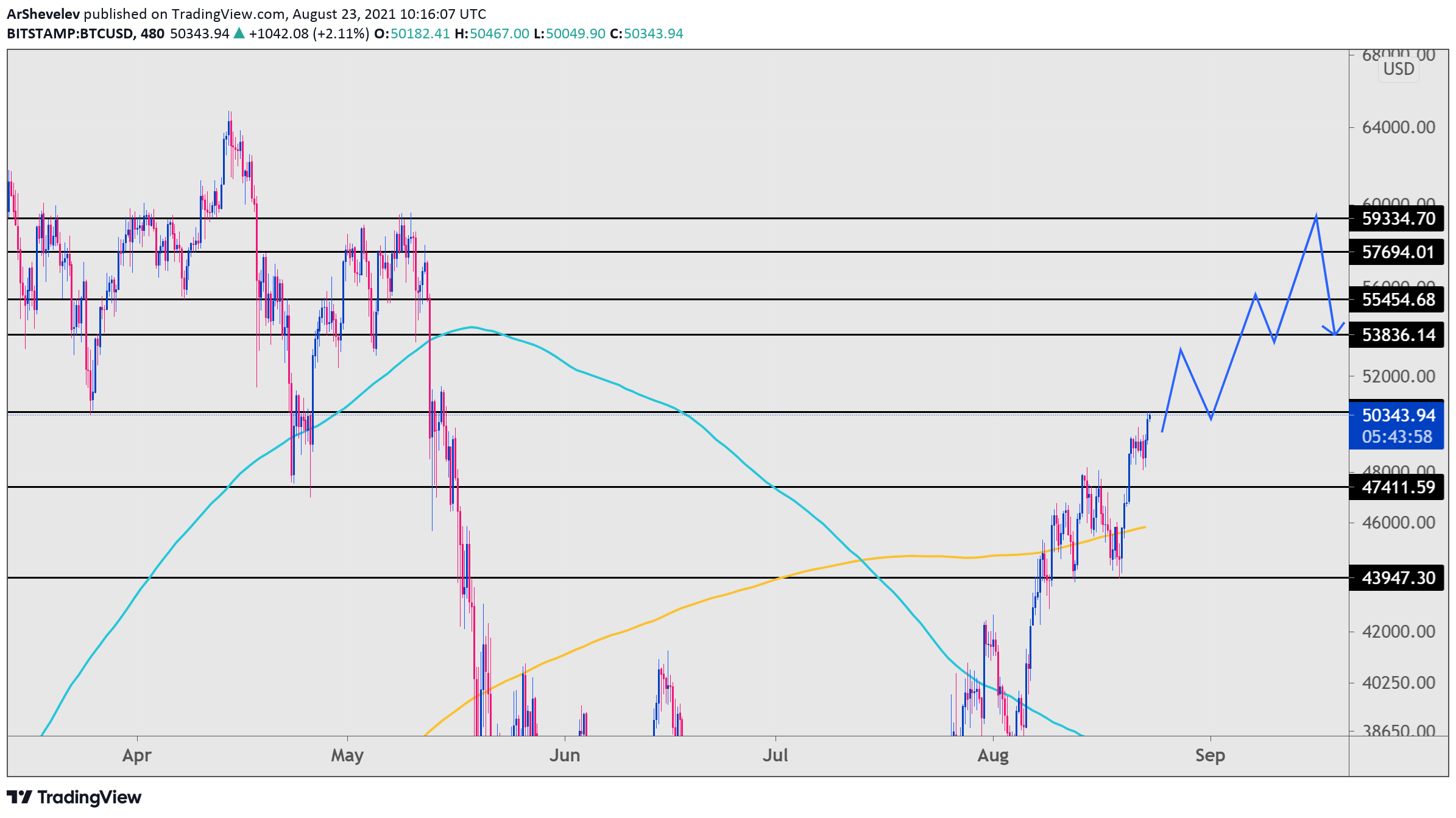Image resolution: width=1456 pixels, height=818 pixels.
Task: Click the May label on the time axis
Action: [347, 755]
